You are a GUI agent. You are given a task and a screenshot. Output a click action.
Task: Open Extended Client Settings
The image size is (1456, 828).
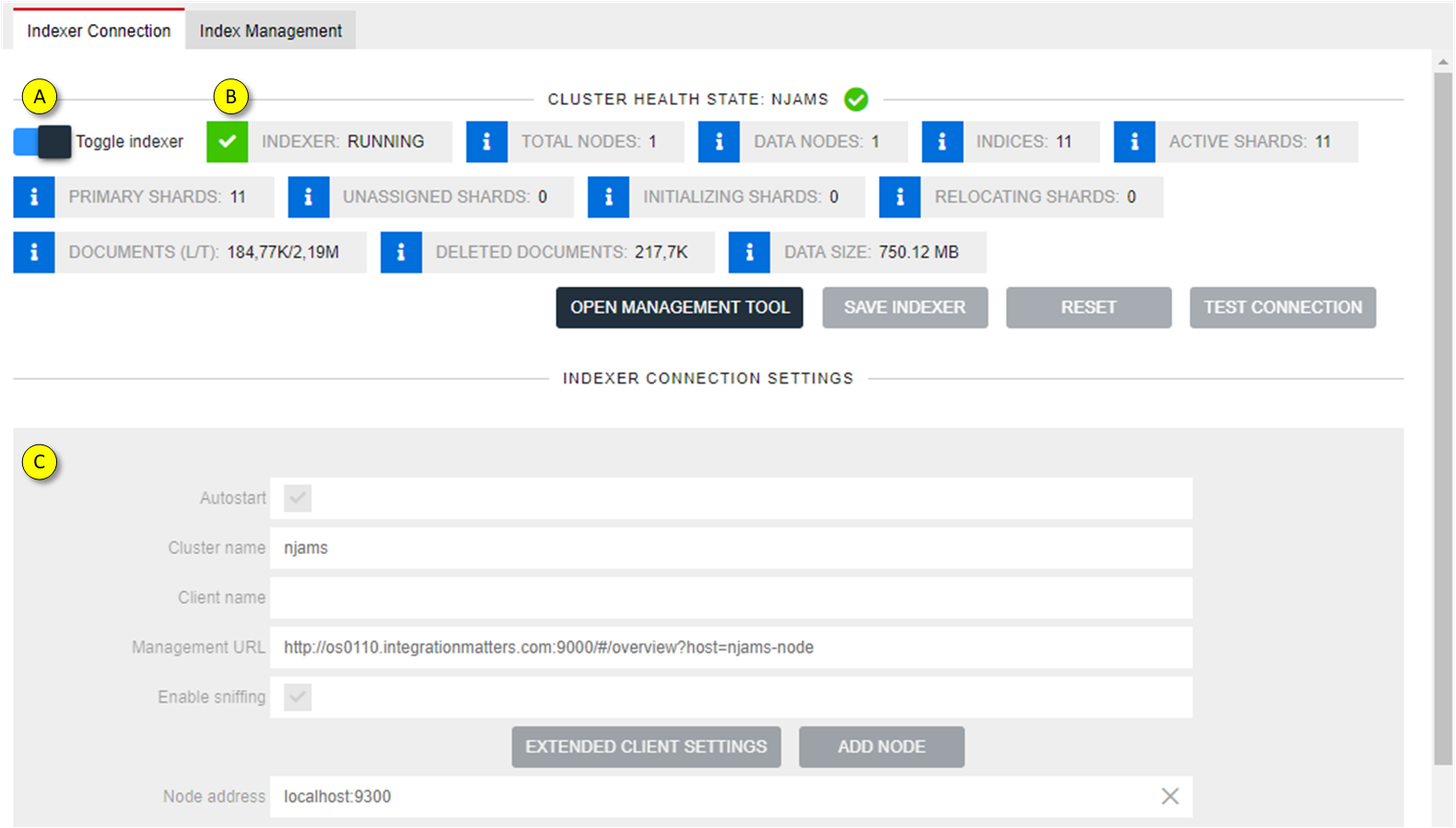point(646,747)
